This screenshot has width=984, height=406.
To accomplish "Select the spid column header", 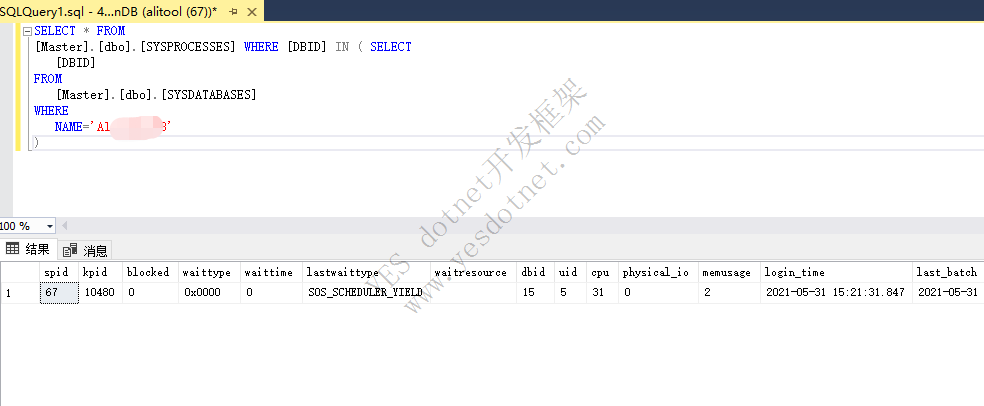I will point(59,272).
